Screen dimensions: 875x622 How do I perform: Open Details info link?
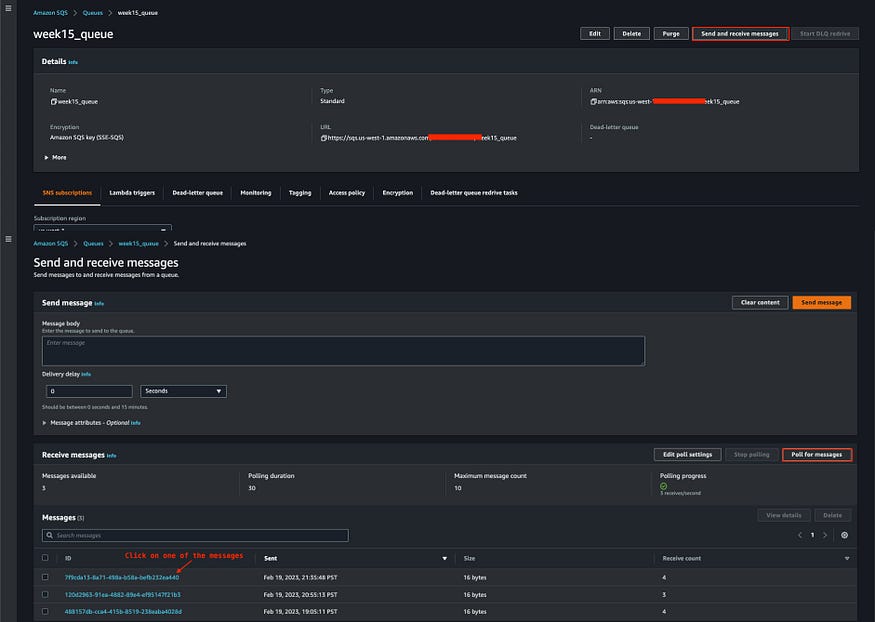[73, 62]
